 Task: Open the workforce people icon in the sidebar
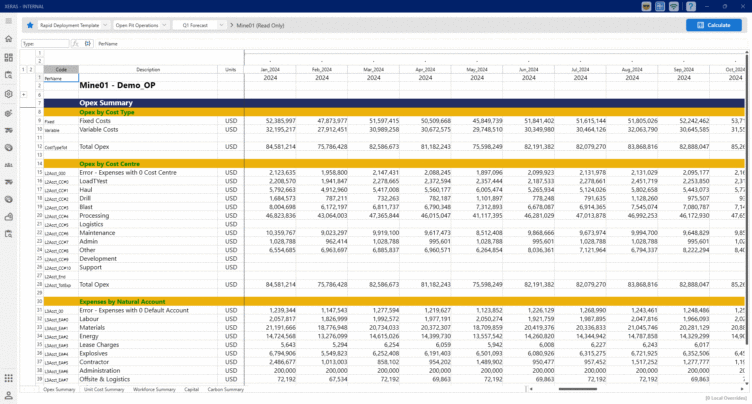point(9,165)
